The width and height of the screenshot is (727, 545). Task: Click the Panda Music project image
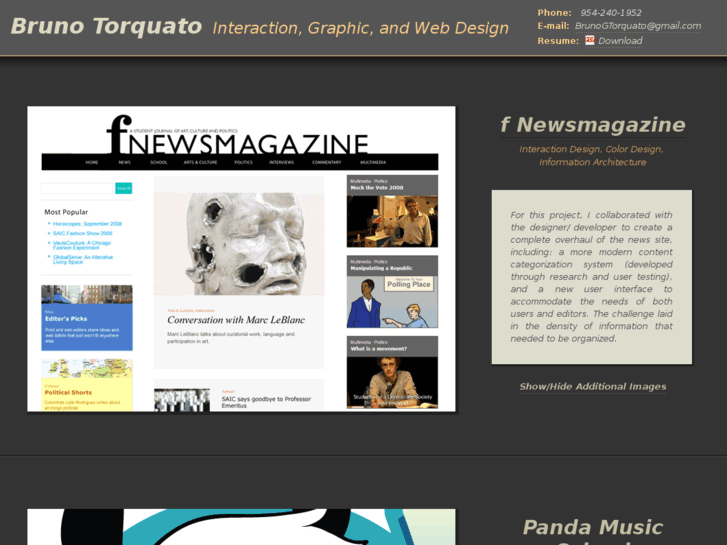pyautogui.click(x=241, y=527)
